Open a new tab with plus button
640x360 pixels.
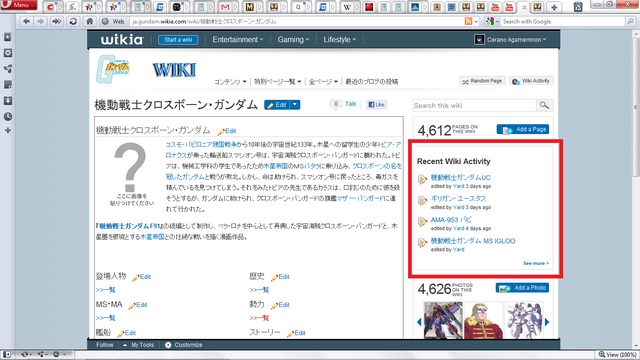(x=554, y=7)
